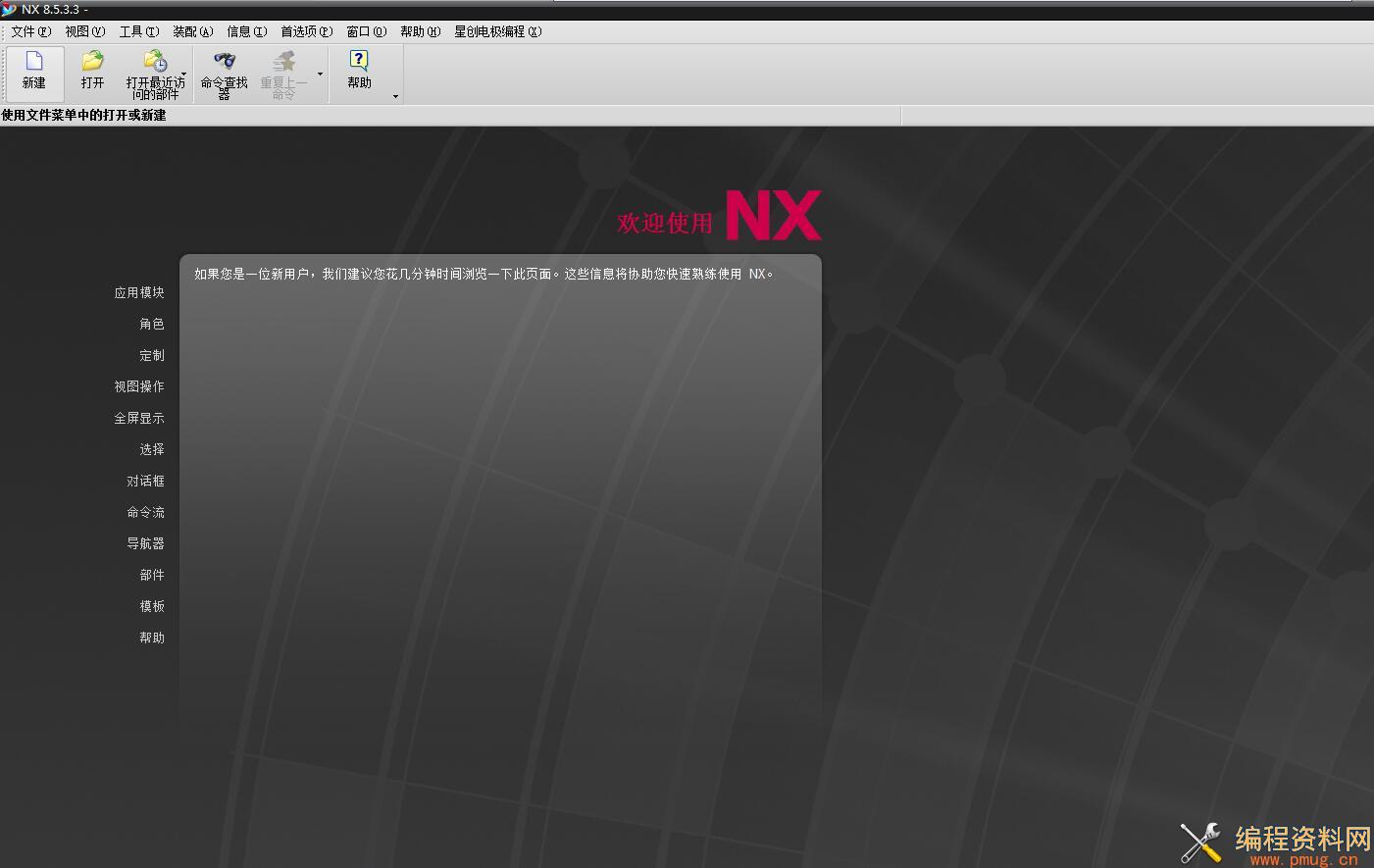This screenshot has height=868, width=1374.
Task: Launch the 命令查找器 binoculars icon
Action: coord(225,61)
